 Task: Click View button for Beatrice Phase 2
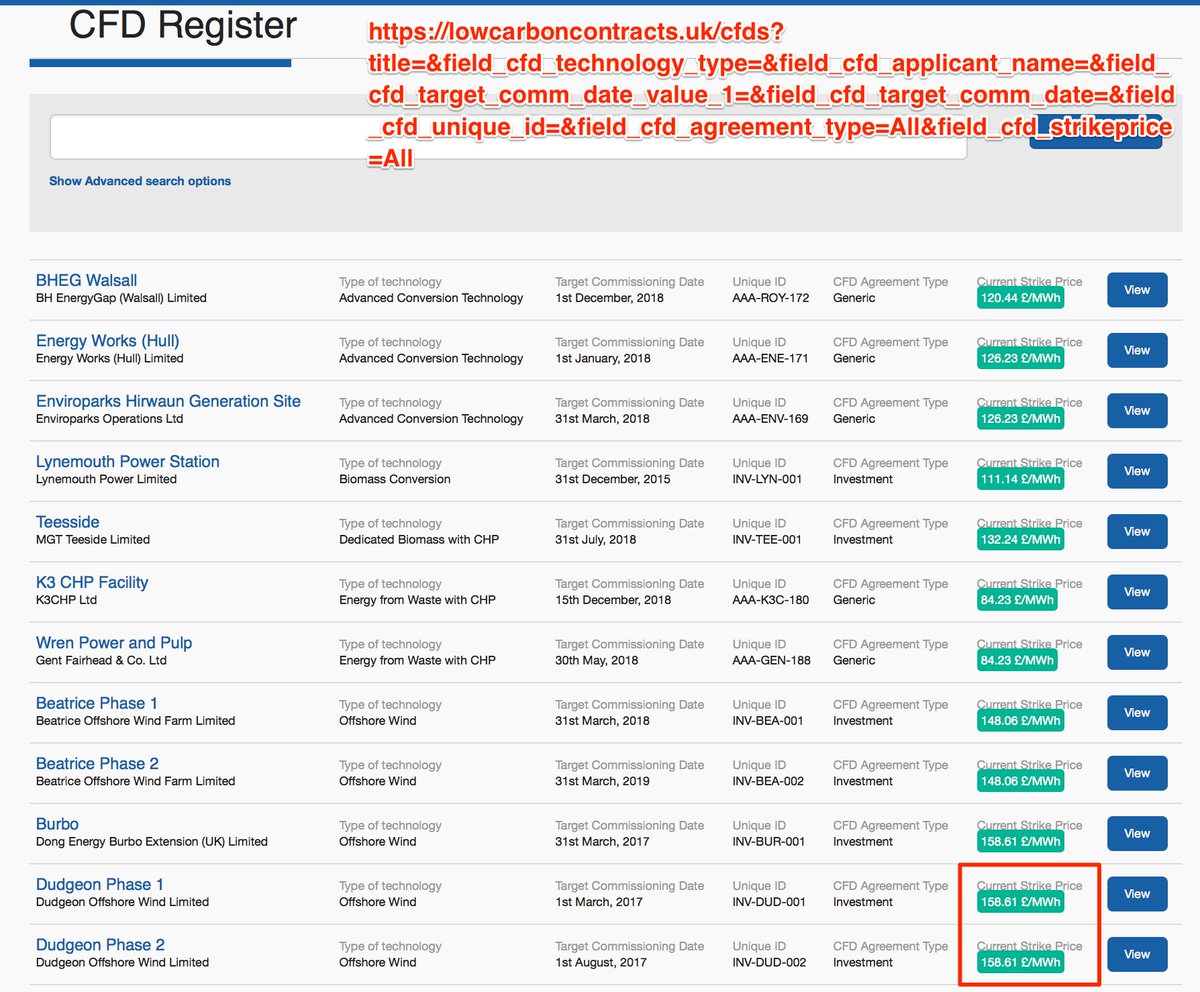(1137, 773)
